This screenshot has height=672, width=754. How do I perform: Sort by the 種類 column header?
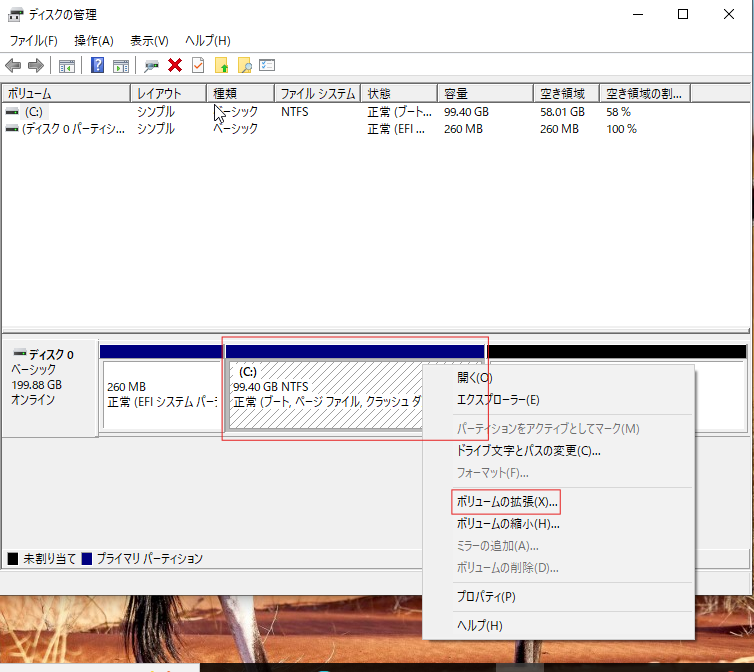240,93
